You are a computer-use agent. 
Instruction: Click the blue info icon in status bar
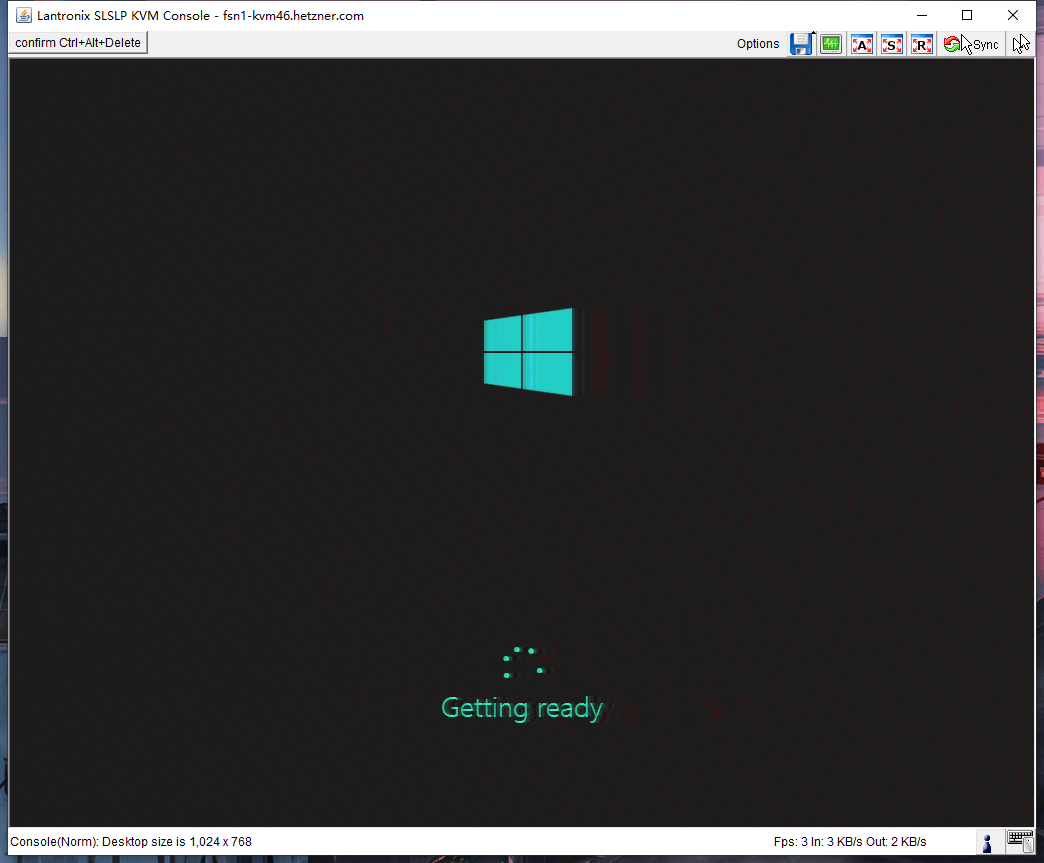point(987,842)
